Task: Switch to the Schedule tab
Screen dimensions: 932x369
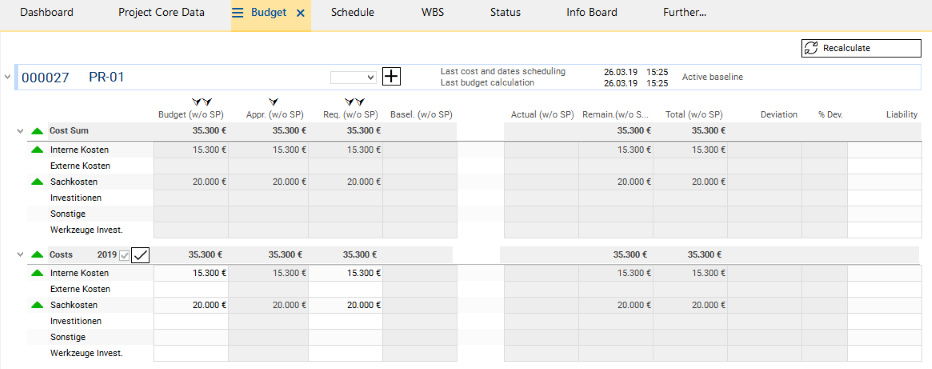Action: tap(353, 12)
